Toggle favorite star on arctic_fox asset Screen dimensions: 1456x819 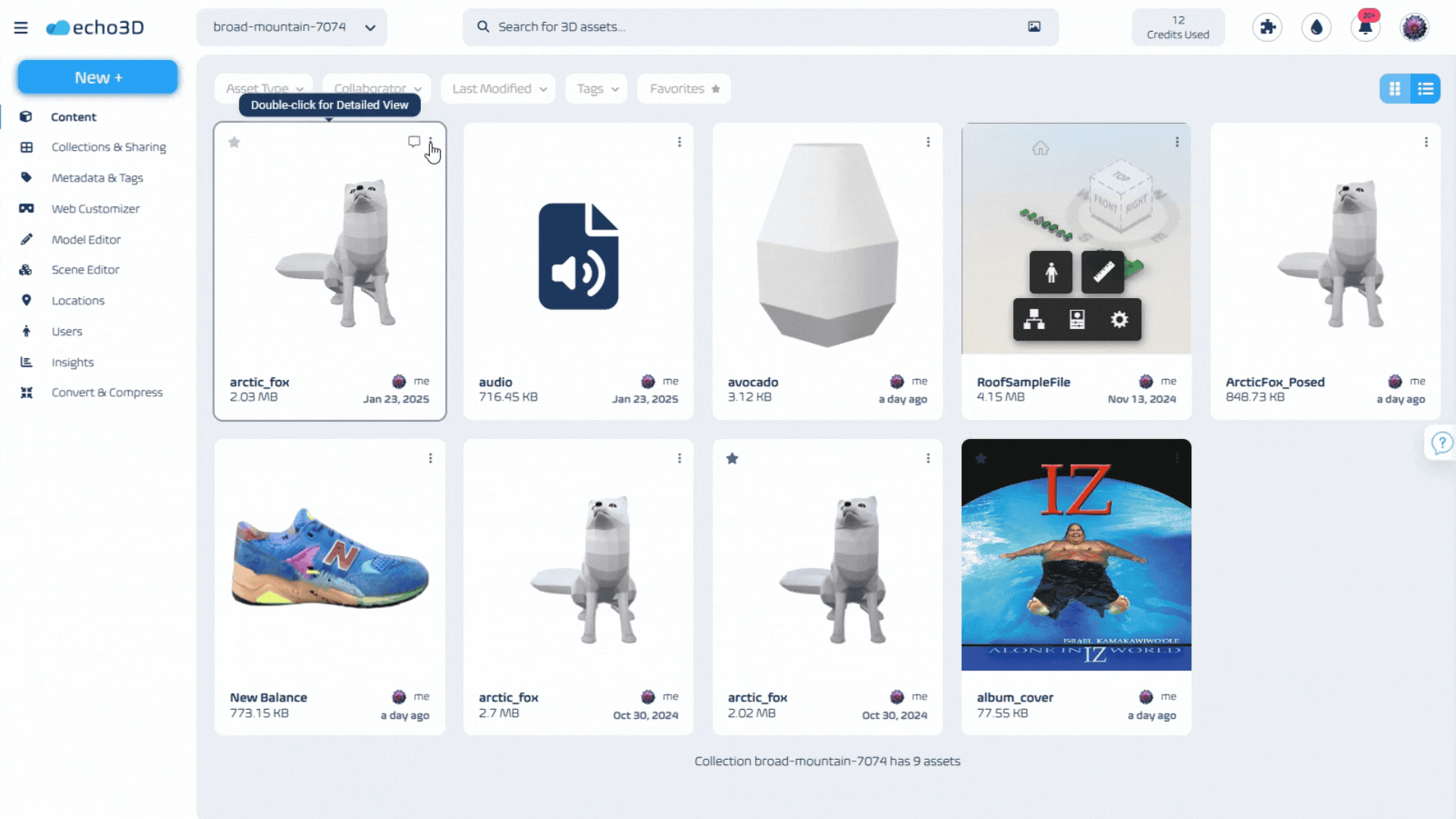coord(234,142)
